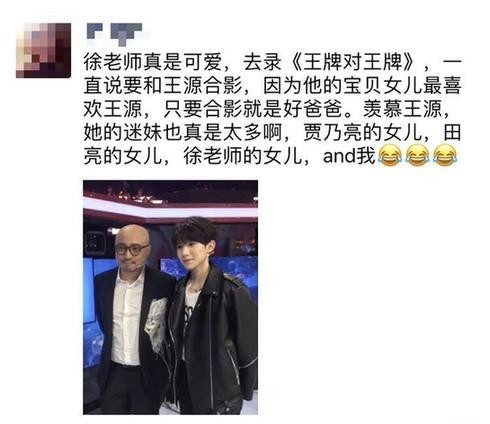Open the blurred poster username
The height and width of the screenshot is (424, 490).
pos(114,33)
